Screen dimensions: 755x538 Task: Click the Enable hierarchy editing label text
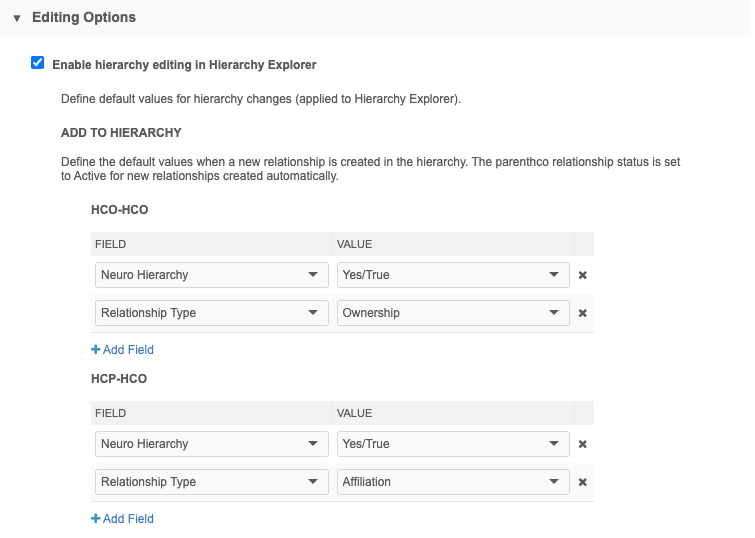point(184,65)
